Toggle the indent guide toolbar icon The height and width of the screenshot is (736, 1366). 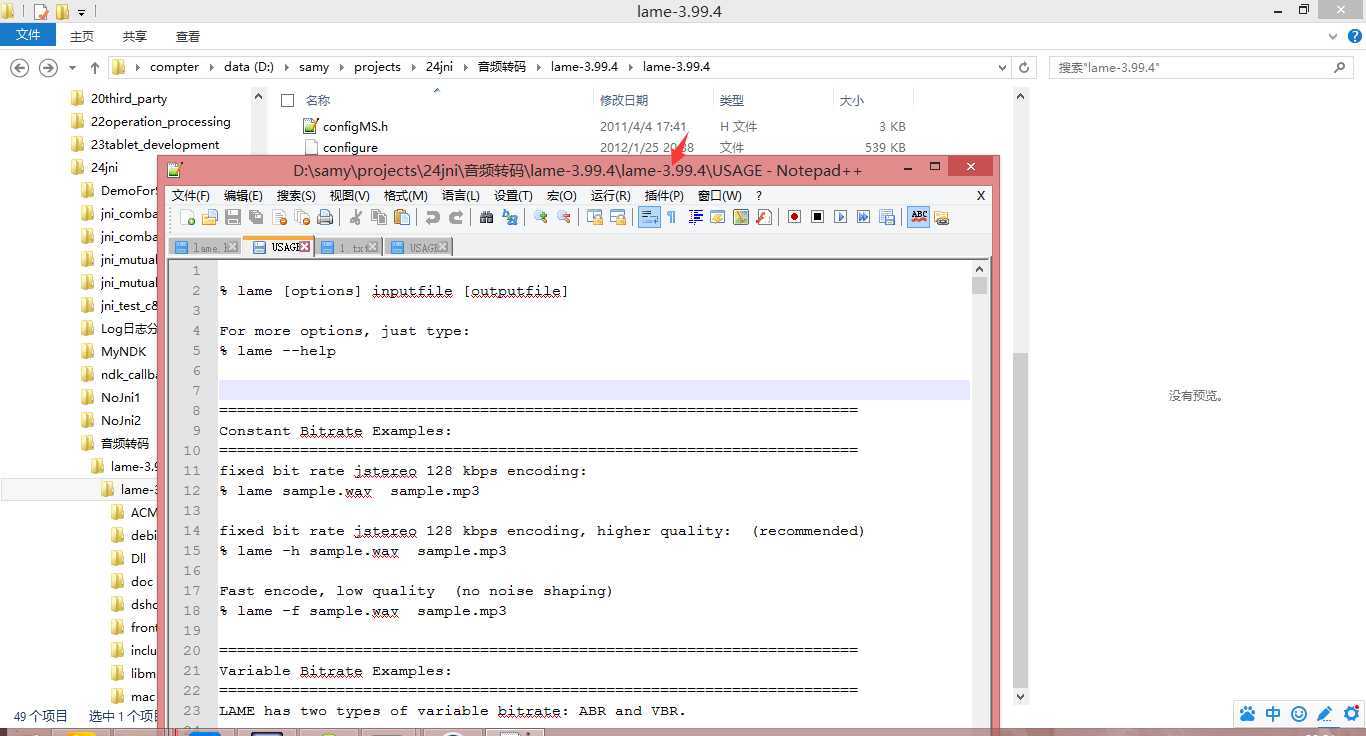point(695,217)
